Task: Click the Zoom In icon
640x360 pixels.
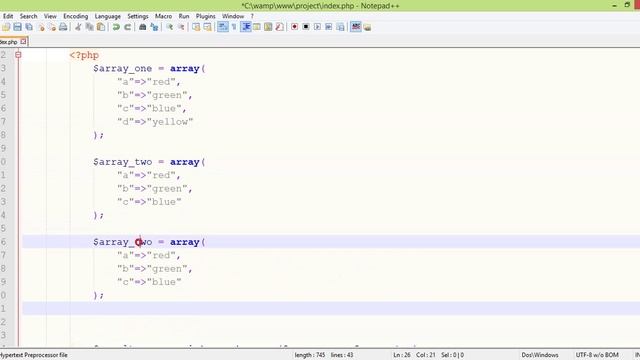Action: 169,27
